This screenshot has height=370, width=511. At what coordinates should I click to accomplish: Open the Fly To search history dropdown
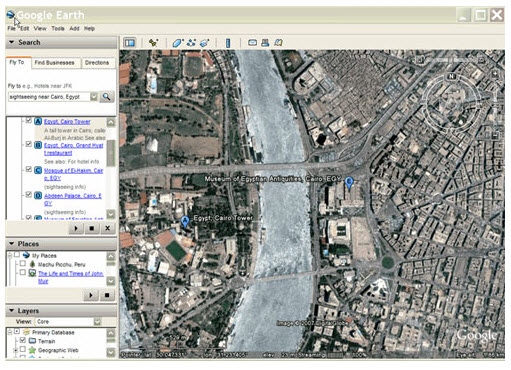tap(94, 97)
